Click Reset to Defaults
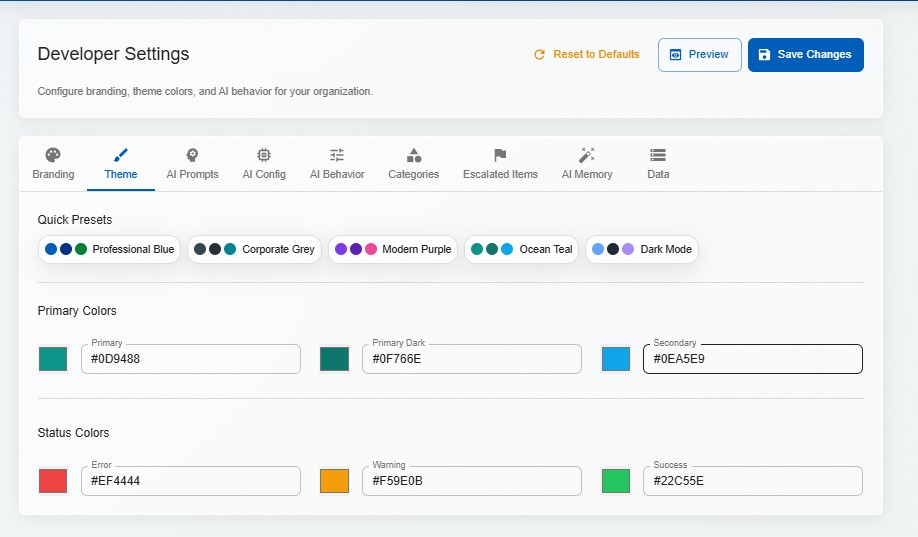 (586, 54)
